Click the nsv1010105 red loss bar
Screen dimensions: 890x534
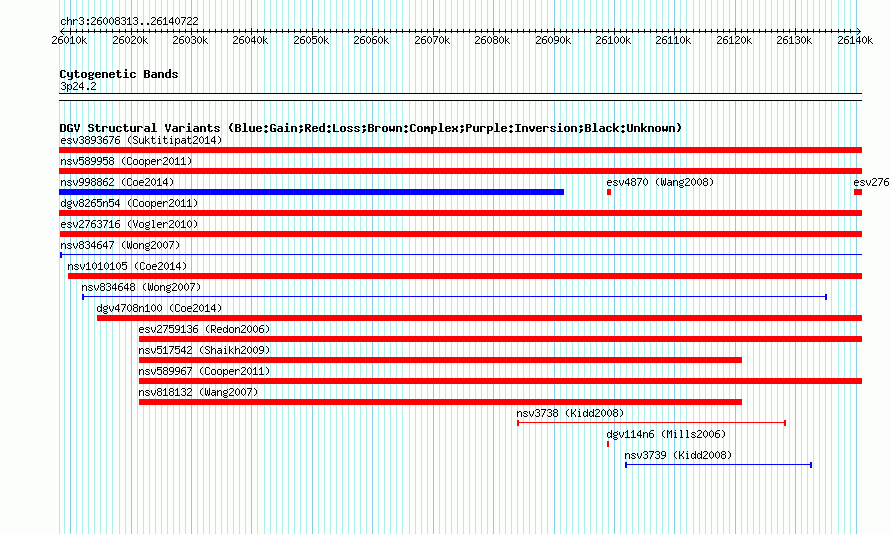pos(465,276)
